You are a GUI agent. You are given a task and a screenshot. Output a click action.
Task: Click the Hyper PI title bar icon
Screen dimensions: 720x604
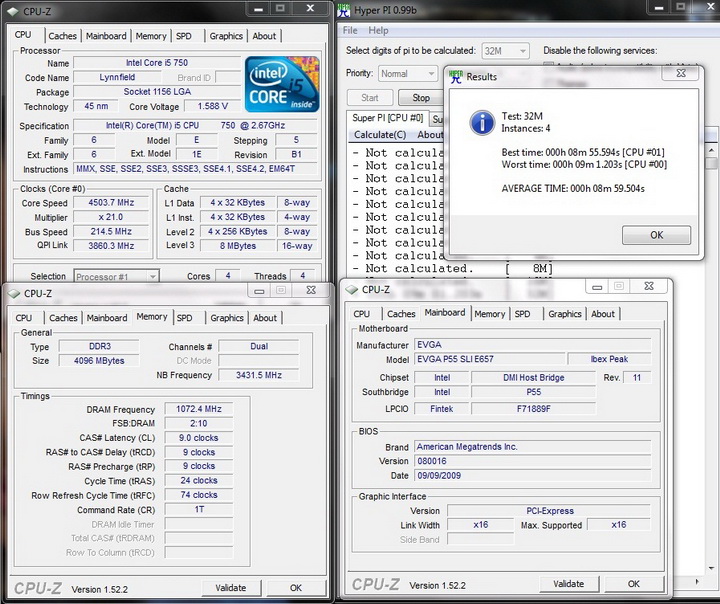(343, 10)
